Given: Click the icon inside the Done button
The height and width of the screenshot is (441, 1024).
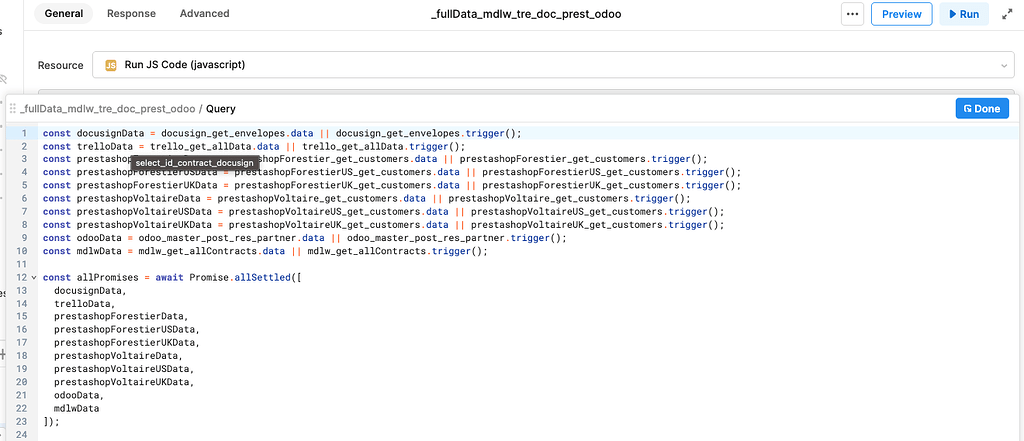Looking at the screenshot, I should pos(967,108).
